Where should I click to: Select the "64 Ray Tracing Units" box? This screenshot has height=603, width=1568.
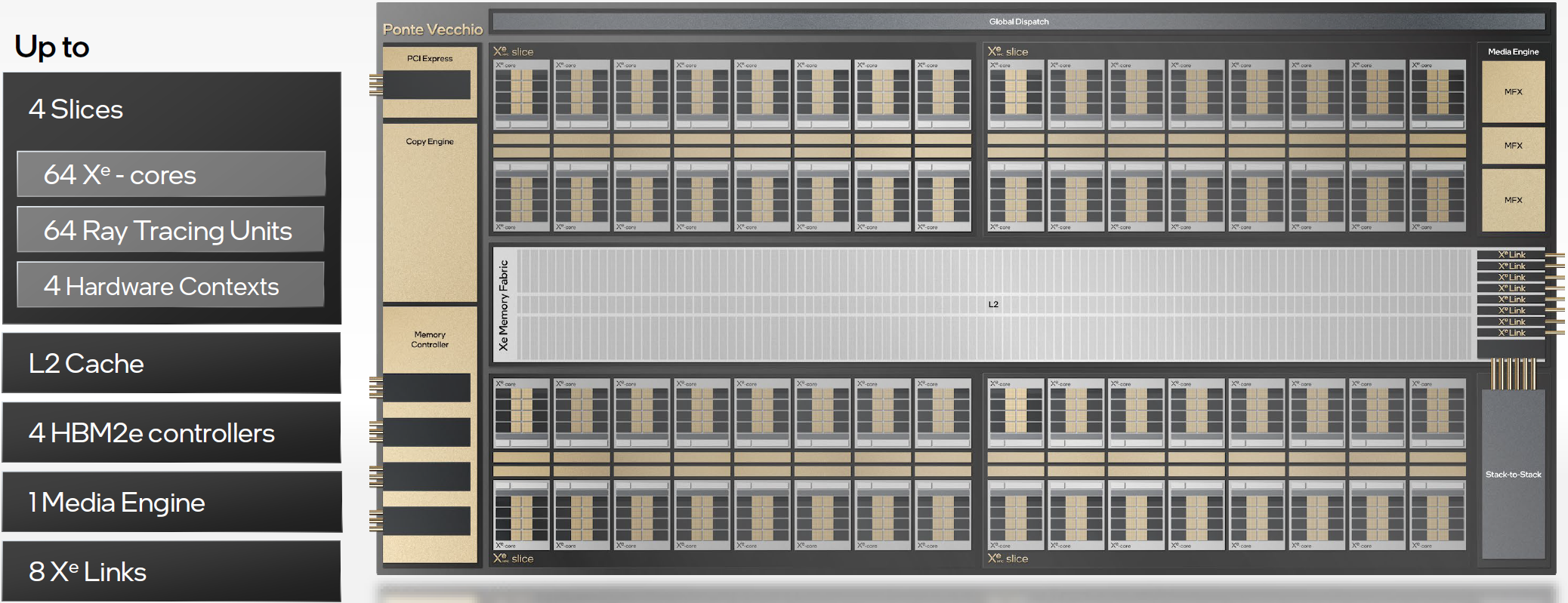tap(171, 230)
